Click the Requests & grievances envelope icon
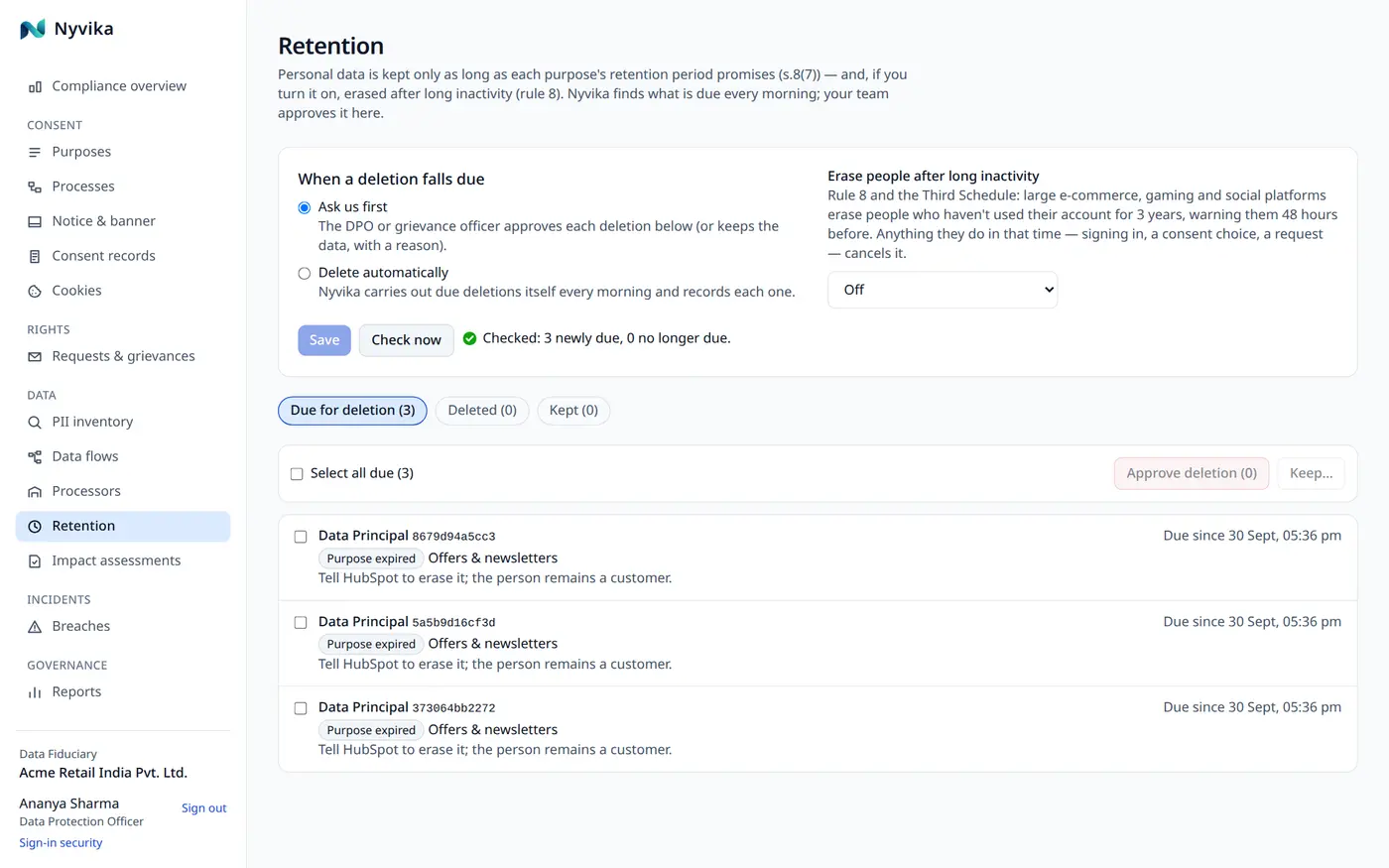This screenshot has width=1389, height=868. coord(35,356)
